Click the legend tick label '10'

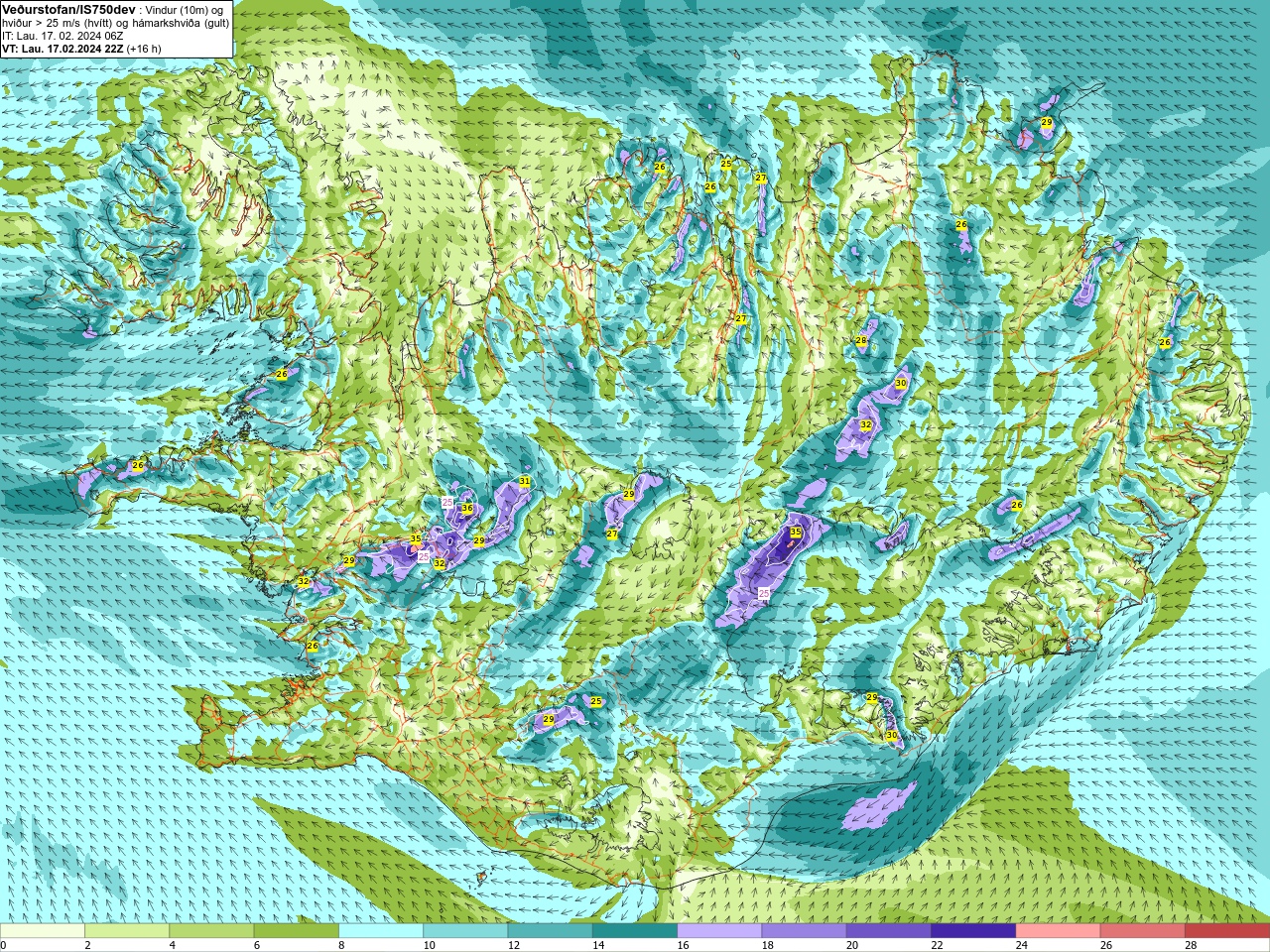pyautogui.click(x=429, y=946)
